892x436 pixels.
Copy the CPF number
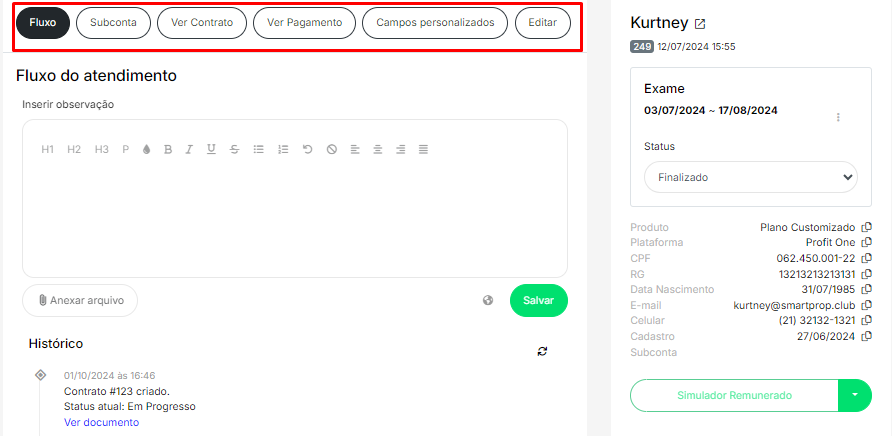click(867, 258)
